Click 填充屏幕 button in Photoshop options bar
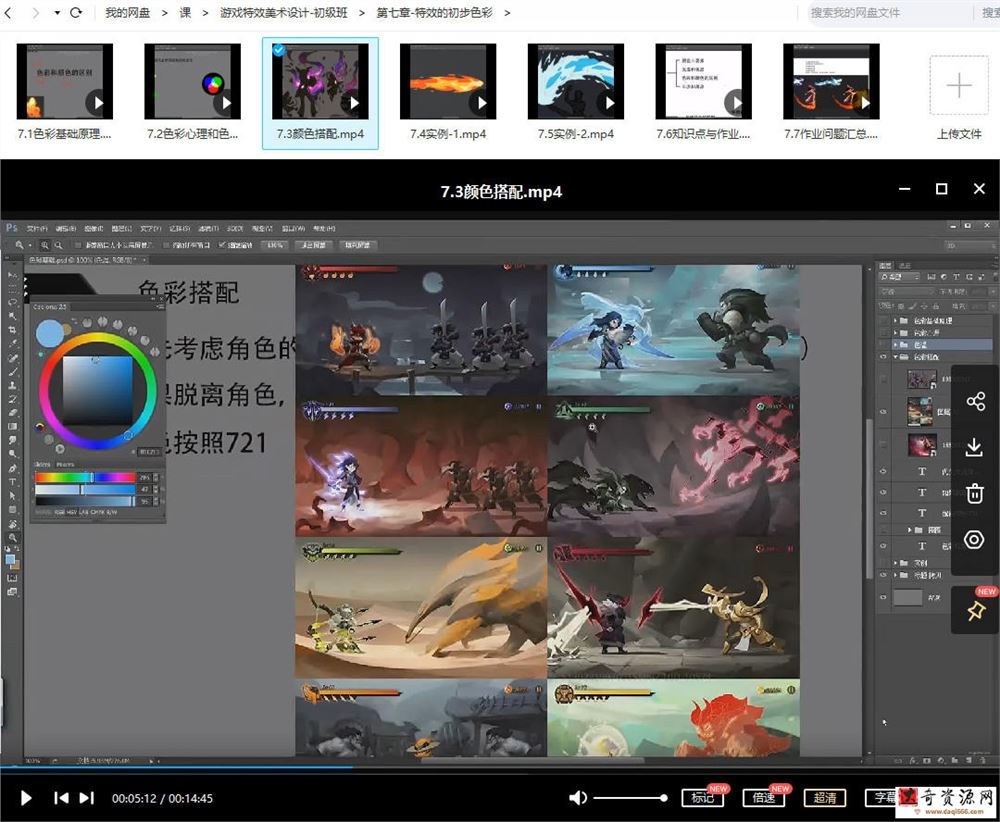 pos(358,245)
